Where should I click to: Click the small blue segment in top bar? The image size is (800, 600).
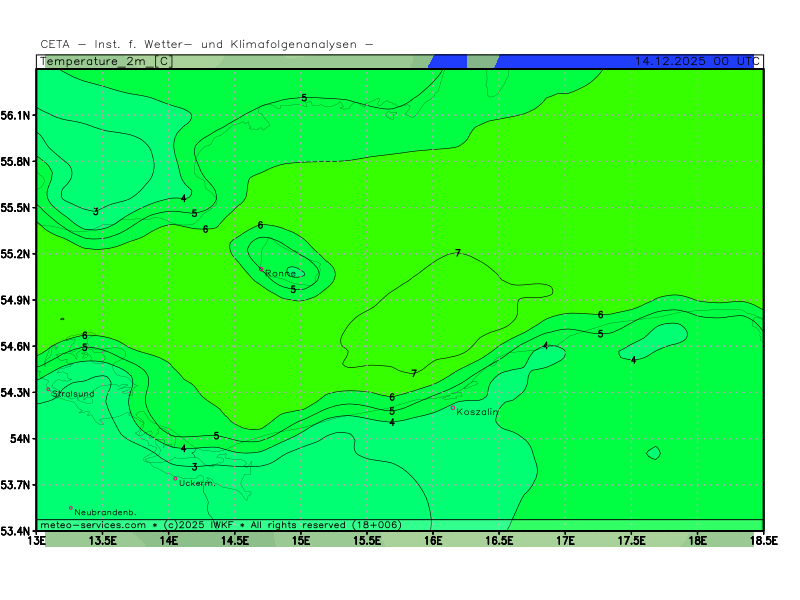tap(448, 61)
